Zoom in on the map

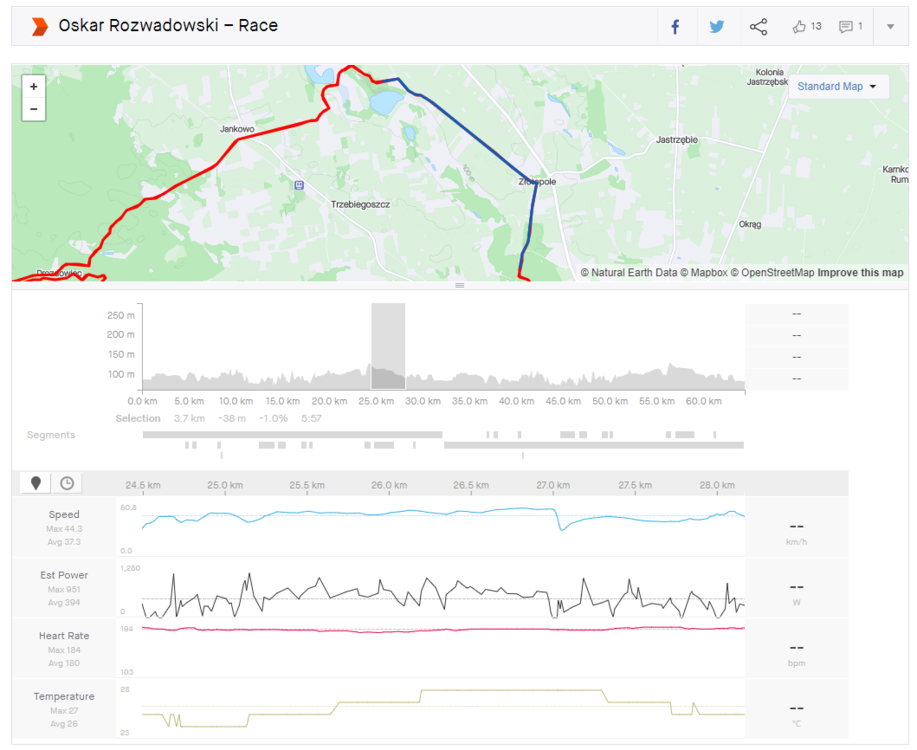pyautogui.click(x=34, y=87)
